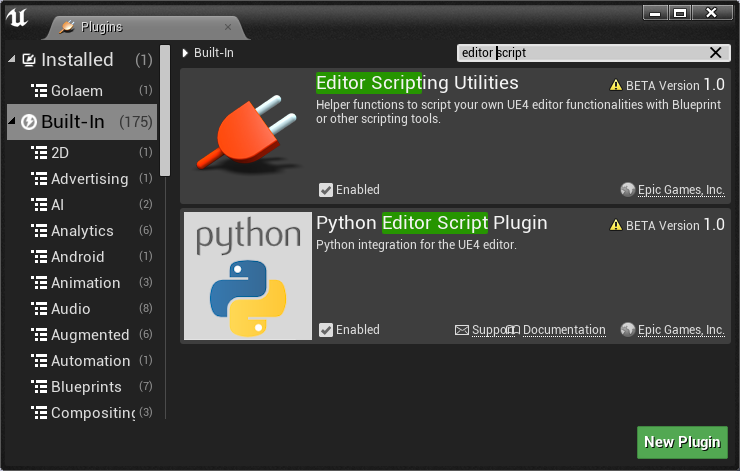Disable Python Editor Script Plugin checkbox
Image resolution: width=740 pixels, height=471 pixels.
326,330
